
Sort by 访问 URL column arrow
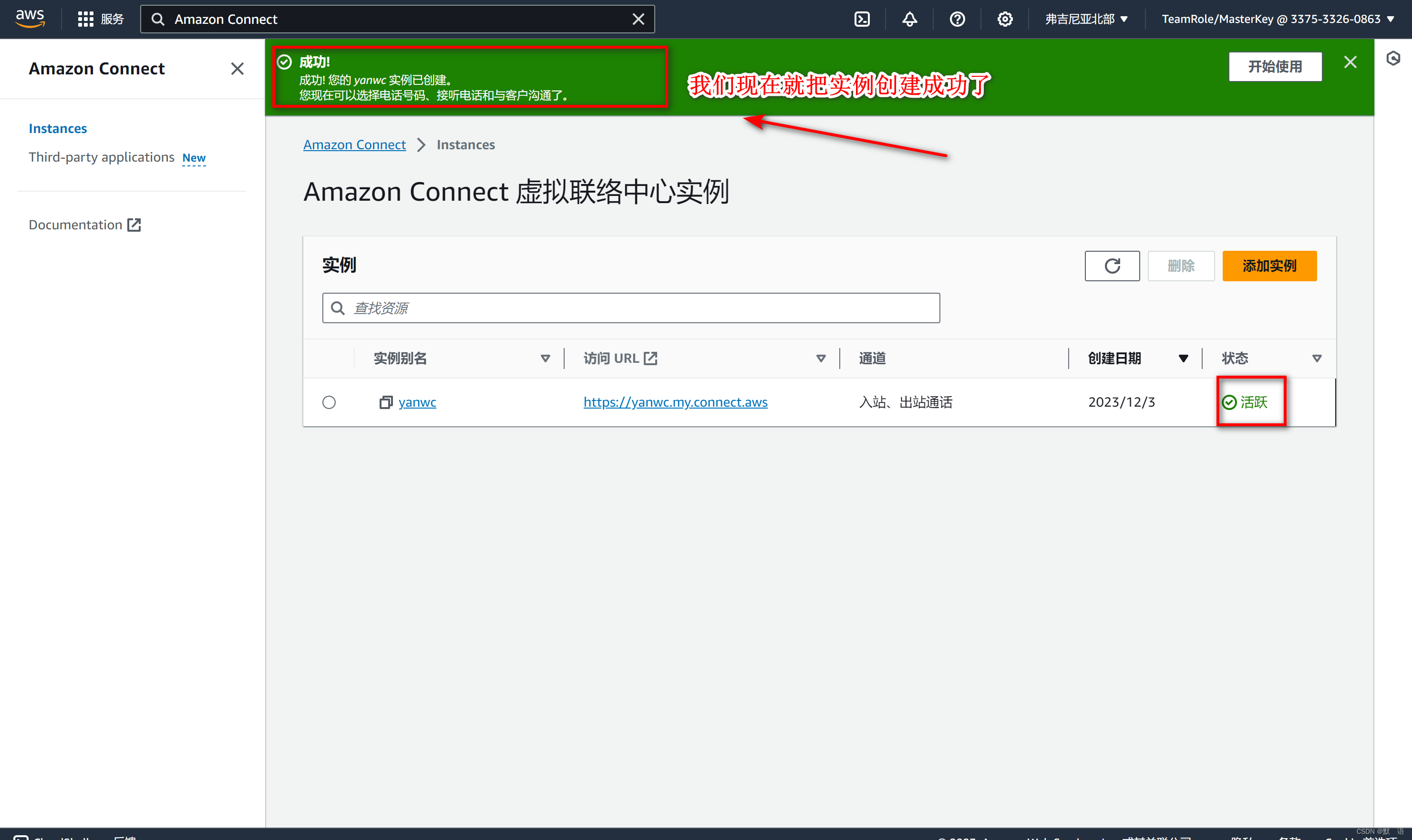[821, 359]
